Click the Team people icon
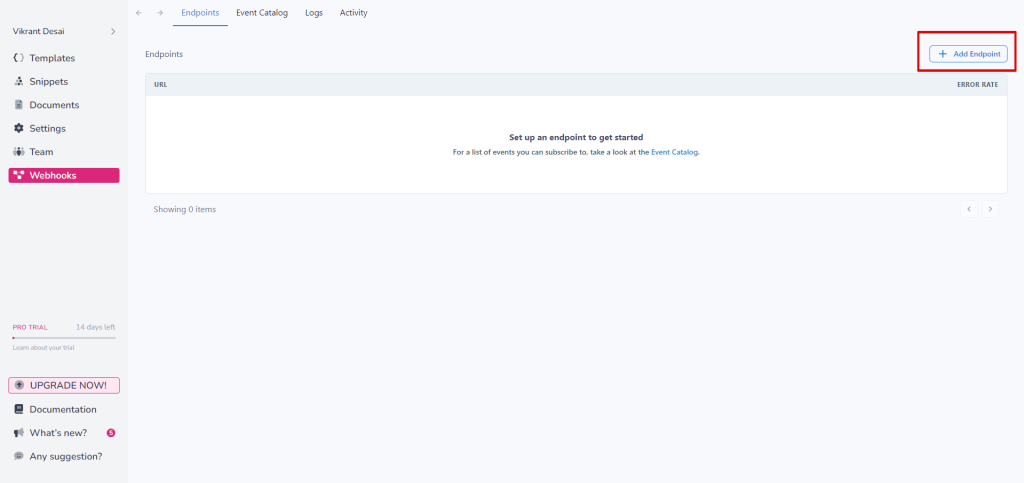The height and width of the screenshot is (483, 1024). [19, 152]
